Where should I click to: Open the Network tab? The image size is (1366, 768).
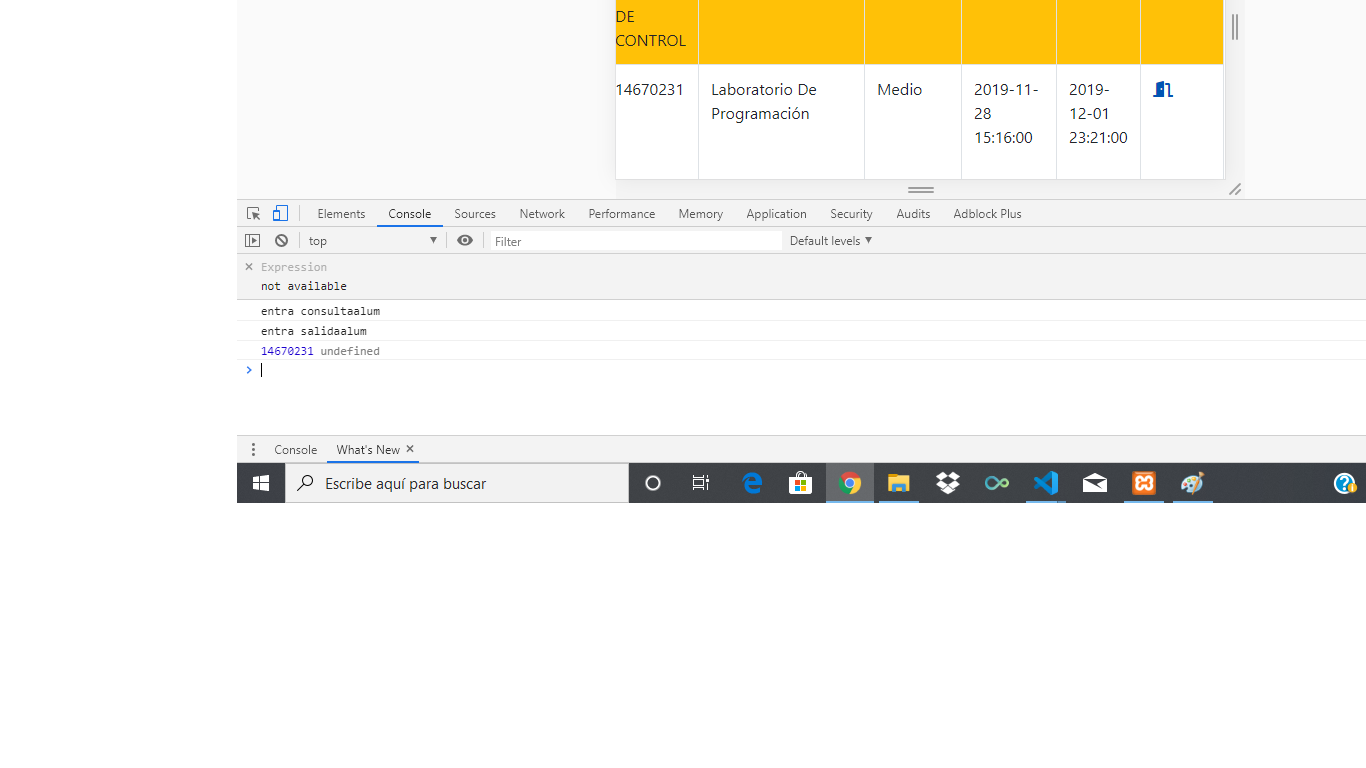pos(542,214)
